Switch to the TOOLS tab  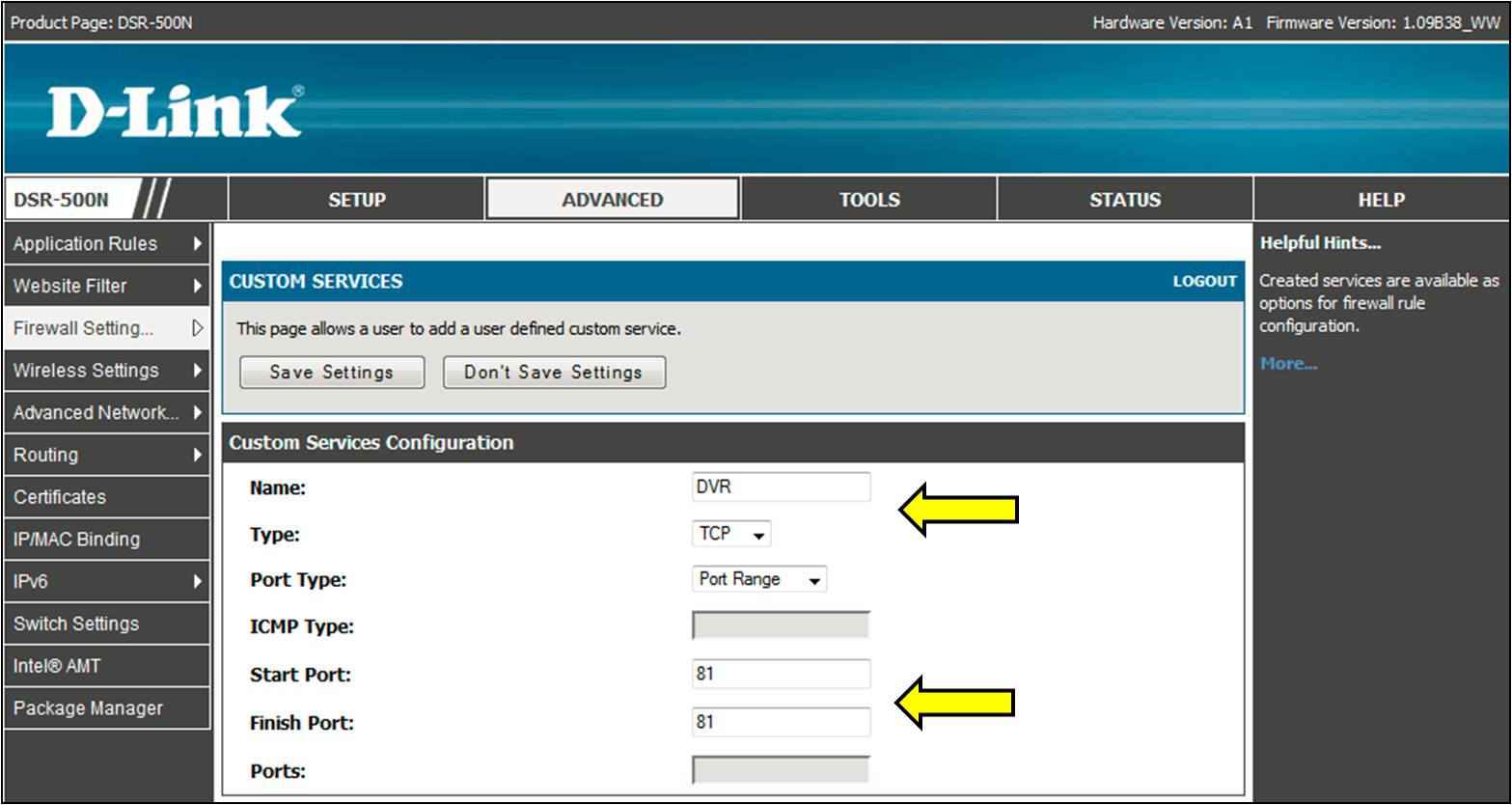click(x=868, y=200)
